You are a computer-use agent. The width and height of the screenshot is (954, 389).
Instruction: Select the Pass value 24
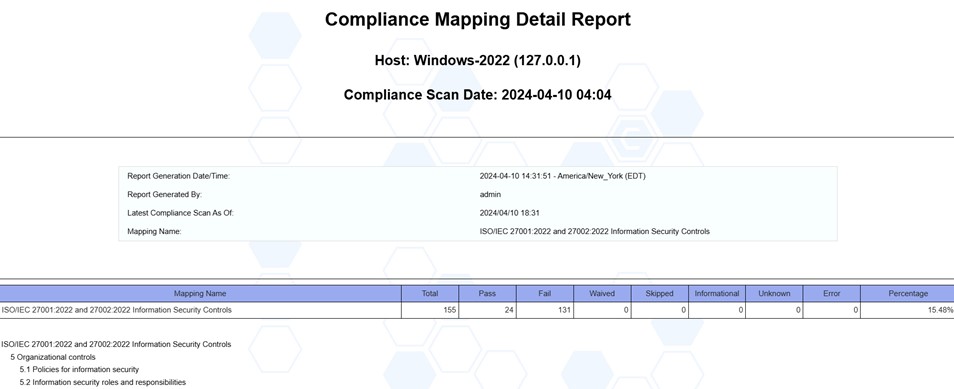509,310
